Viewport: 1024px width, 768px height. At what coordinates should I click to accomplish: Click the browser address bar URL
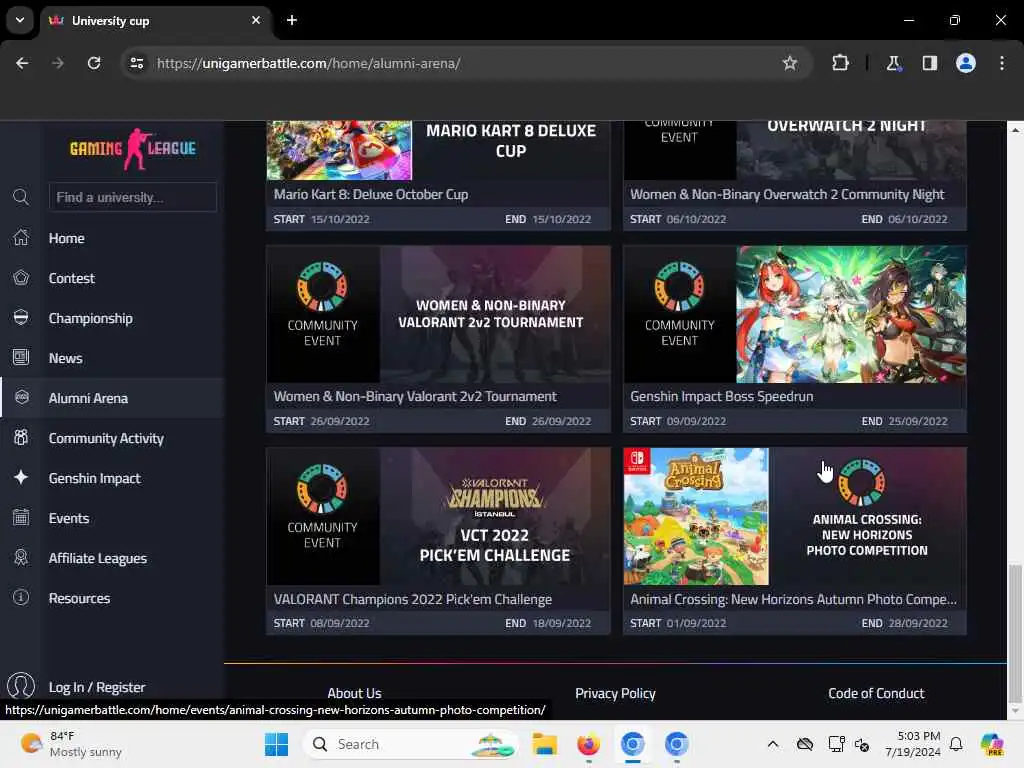coord(308,63)
